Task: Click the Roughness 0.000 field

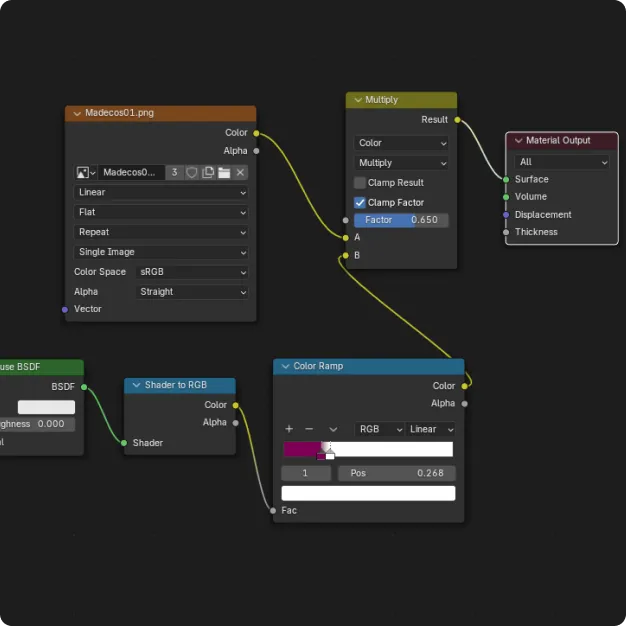Action: click(37, 424)
